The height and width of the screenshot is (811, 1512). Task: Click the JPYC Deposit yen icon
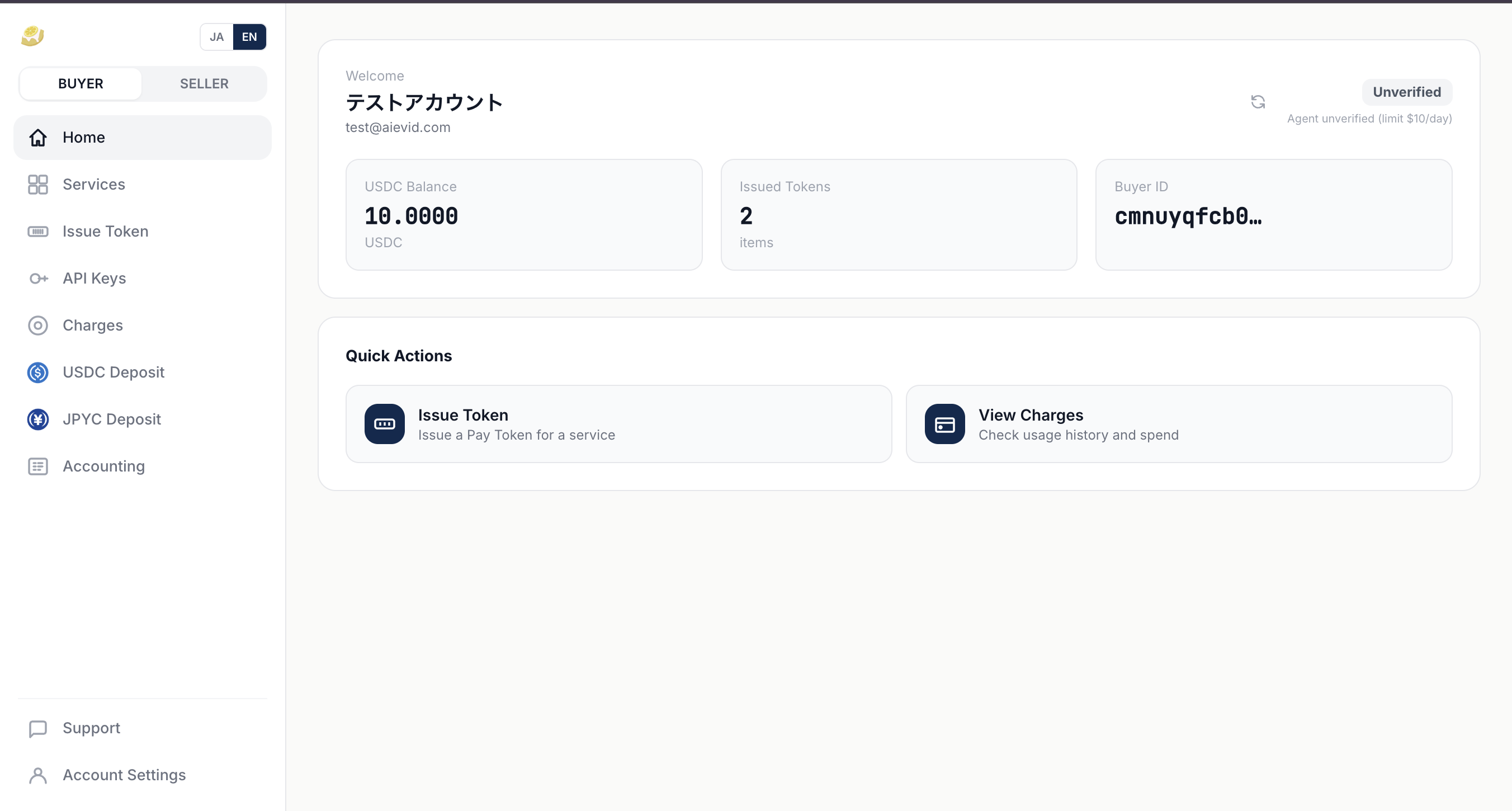(38, 419)
